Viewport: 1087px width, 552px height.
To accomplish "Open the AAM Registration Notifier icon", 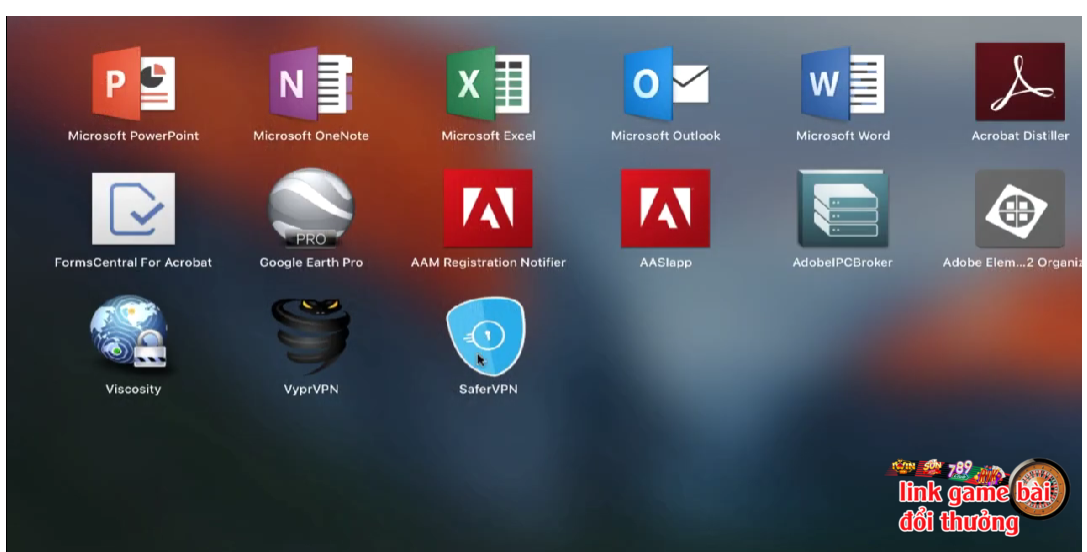I will tap(488, 208).
